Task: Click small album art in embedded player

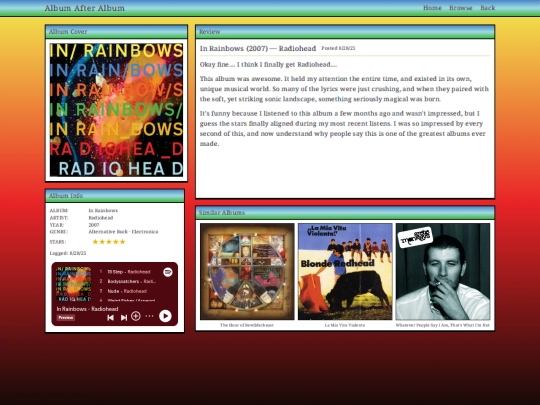Action: (x=73, y=284)
